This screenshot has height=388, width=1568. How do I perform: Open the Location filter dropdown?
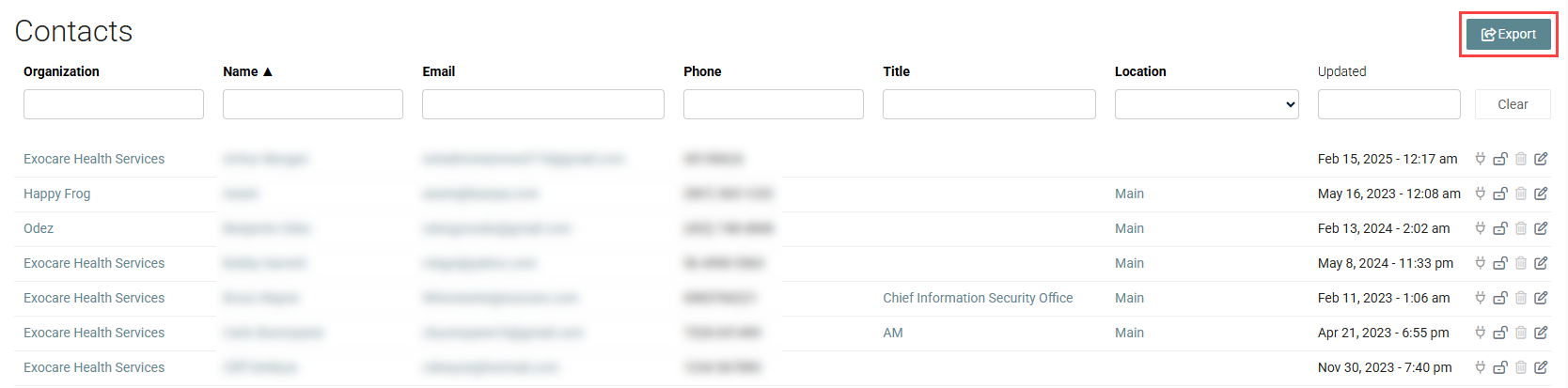1207,104
